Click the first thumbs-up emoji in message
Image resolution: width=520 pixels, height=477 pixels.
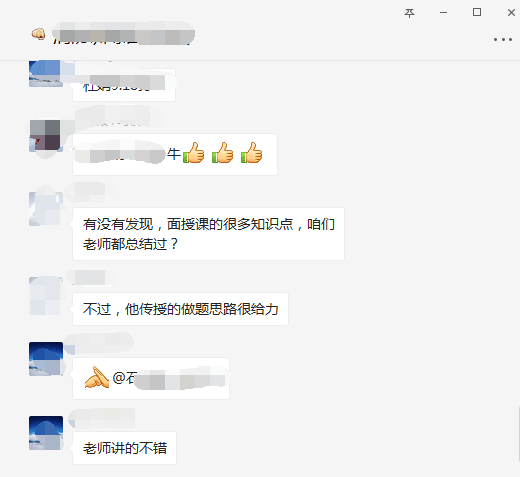[x=194, y=153]
